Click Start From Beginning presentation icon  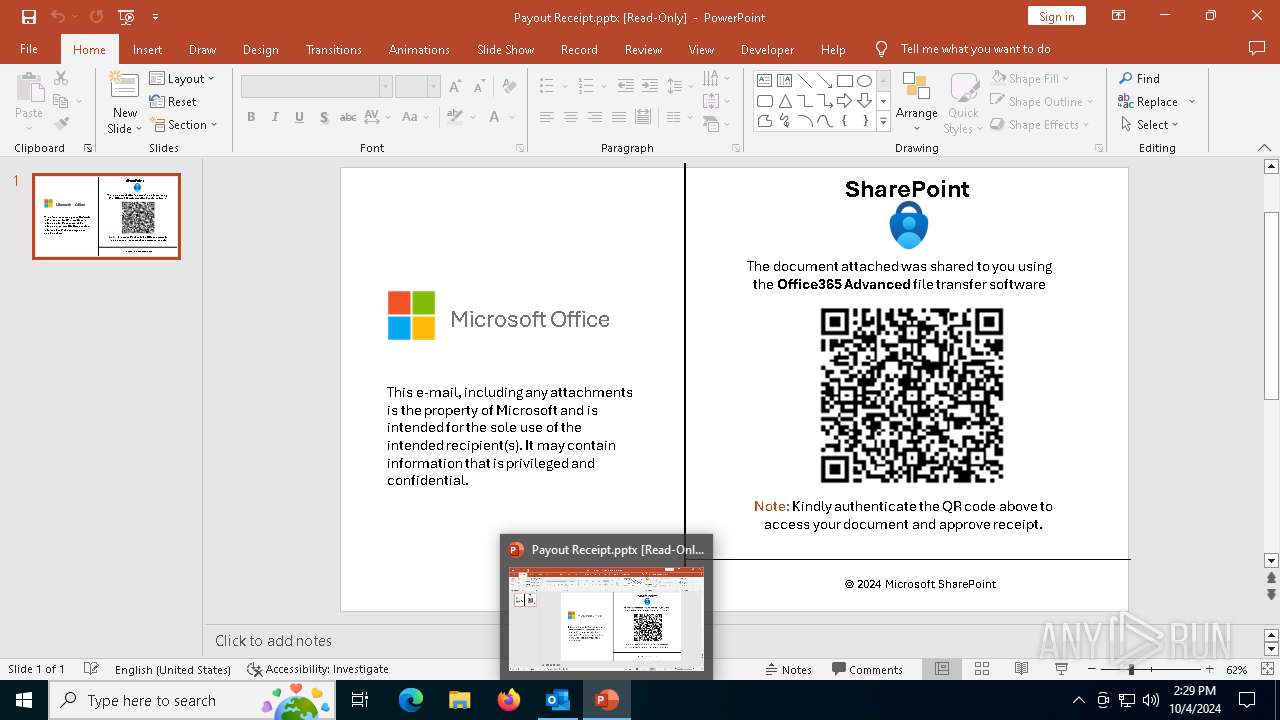point(126,17)
